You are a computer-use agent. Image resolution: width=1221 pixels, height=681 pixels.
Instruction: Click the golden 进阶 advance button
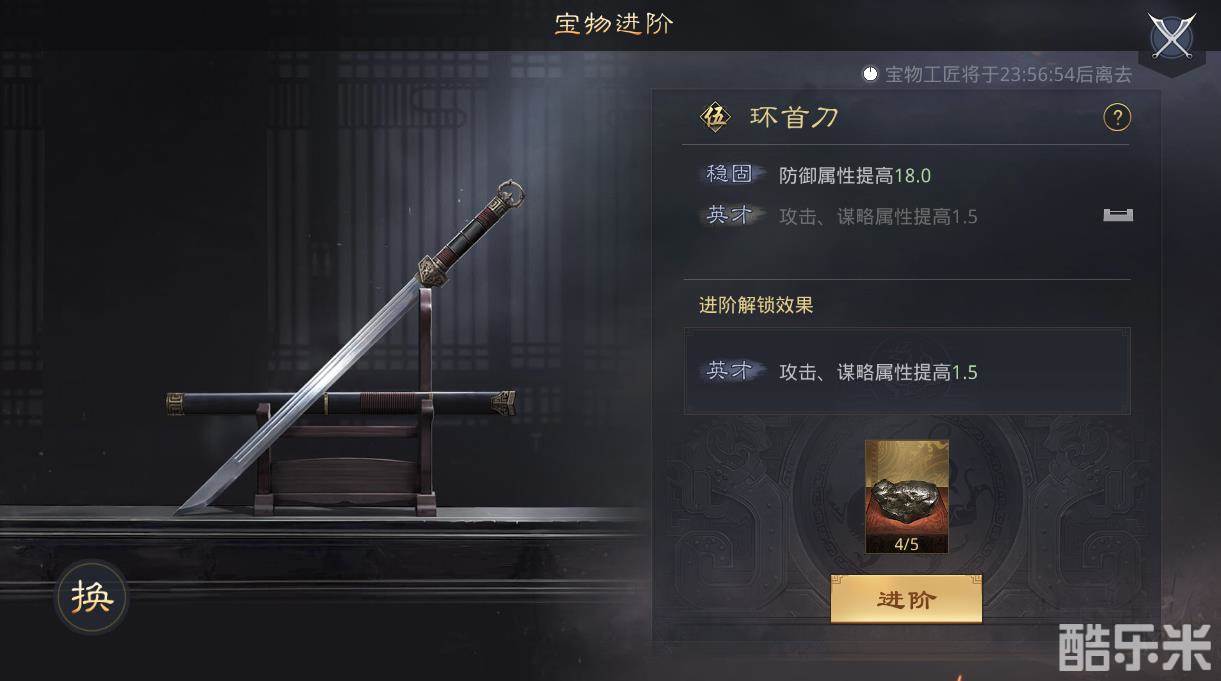pos(906,599)
